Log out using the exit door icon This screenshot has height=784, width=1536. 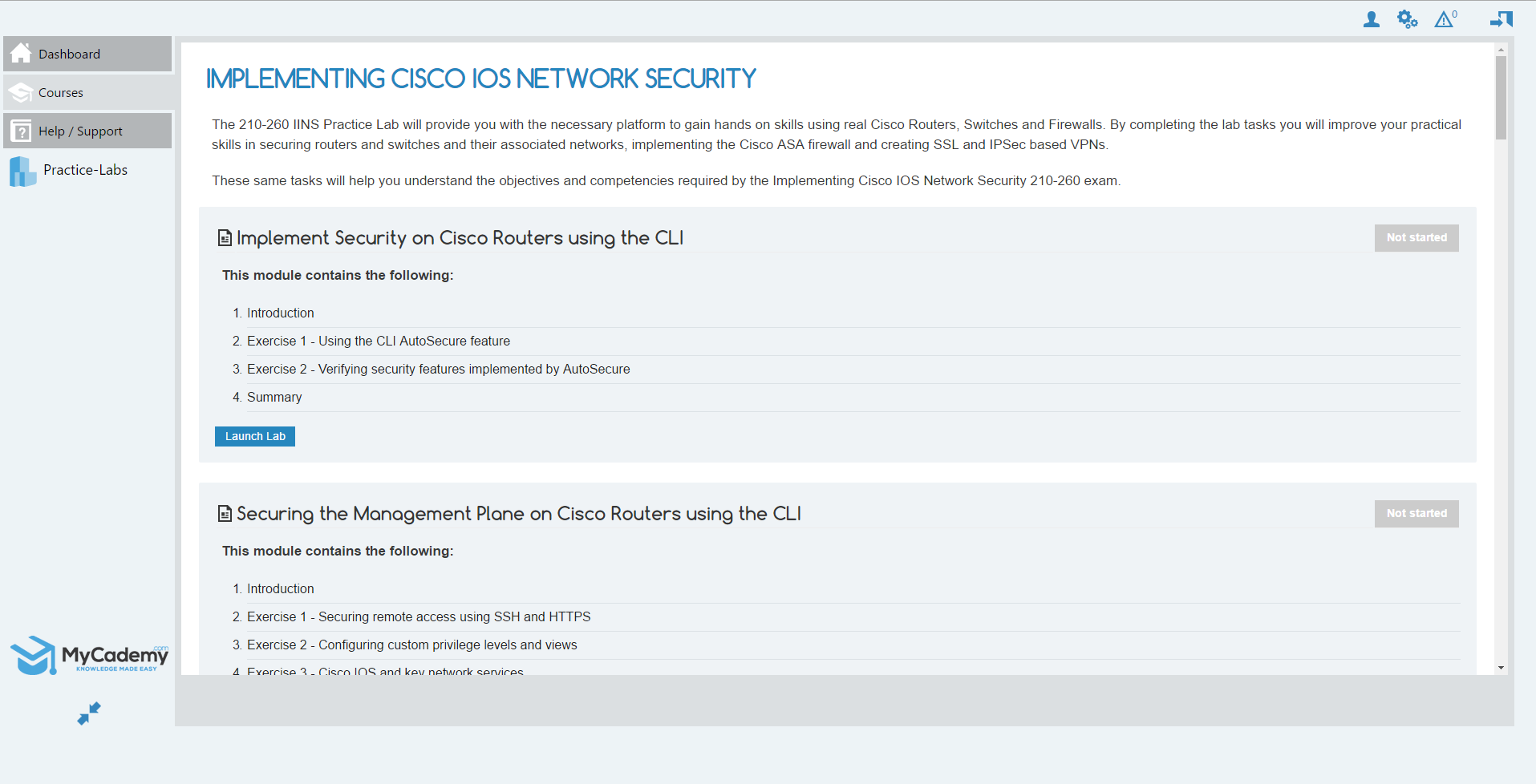pyautogui.click(x=1501, y=18)
